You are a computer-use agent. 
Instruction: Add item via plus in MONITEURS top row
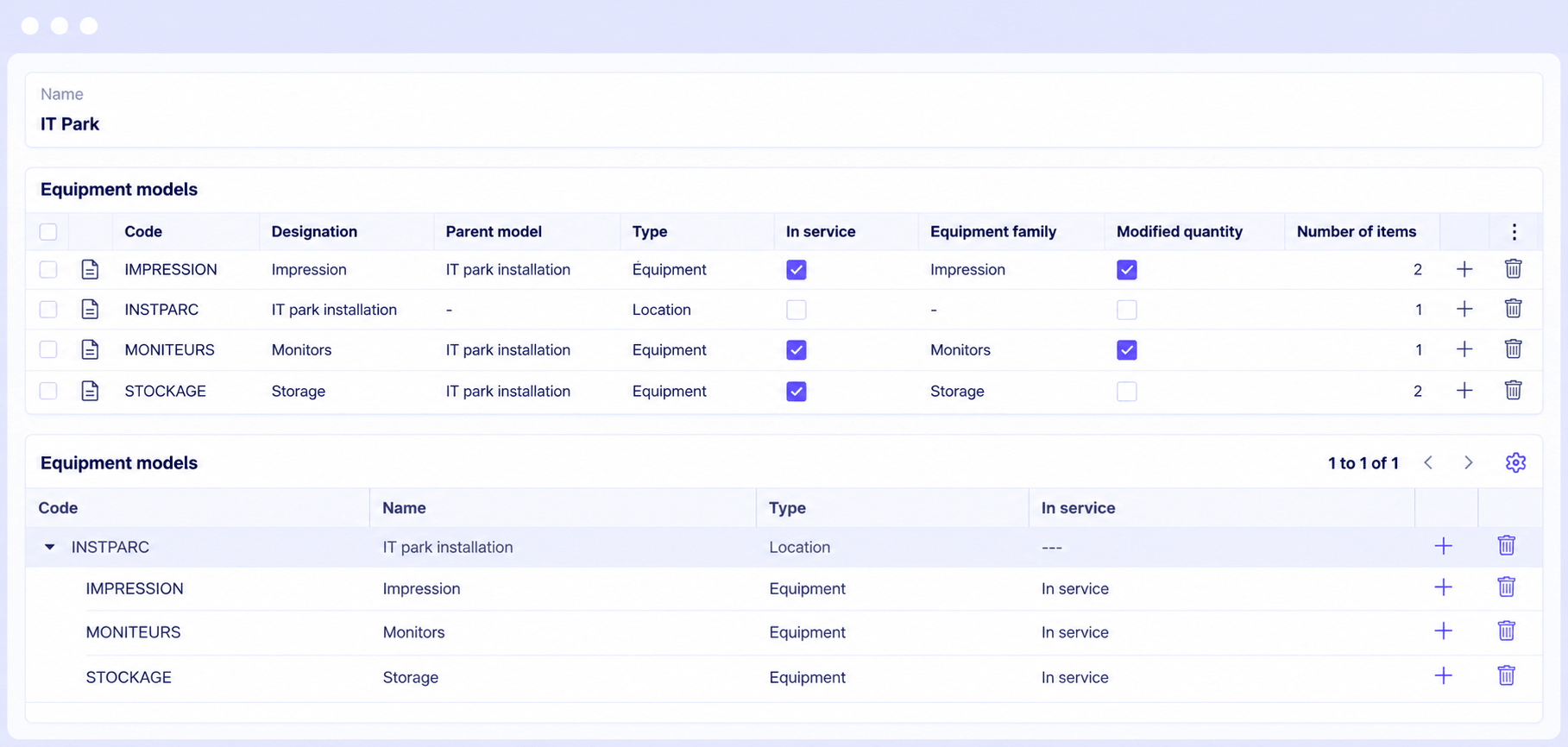(1464, 349)
